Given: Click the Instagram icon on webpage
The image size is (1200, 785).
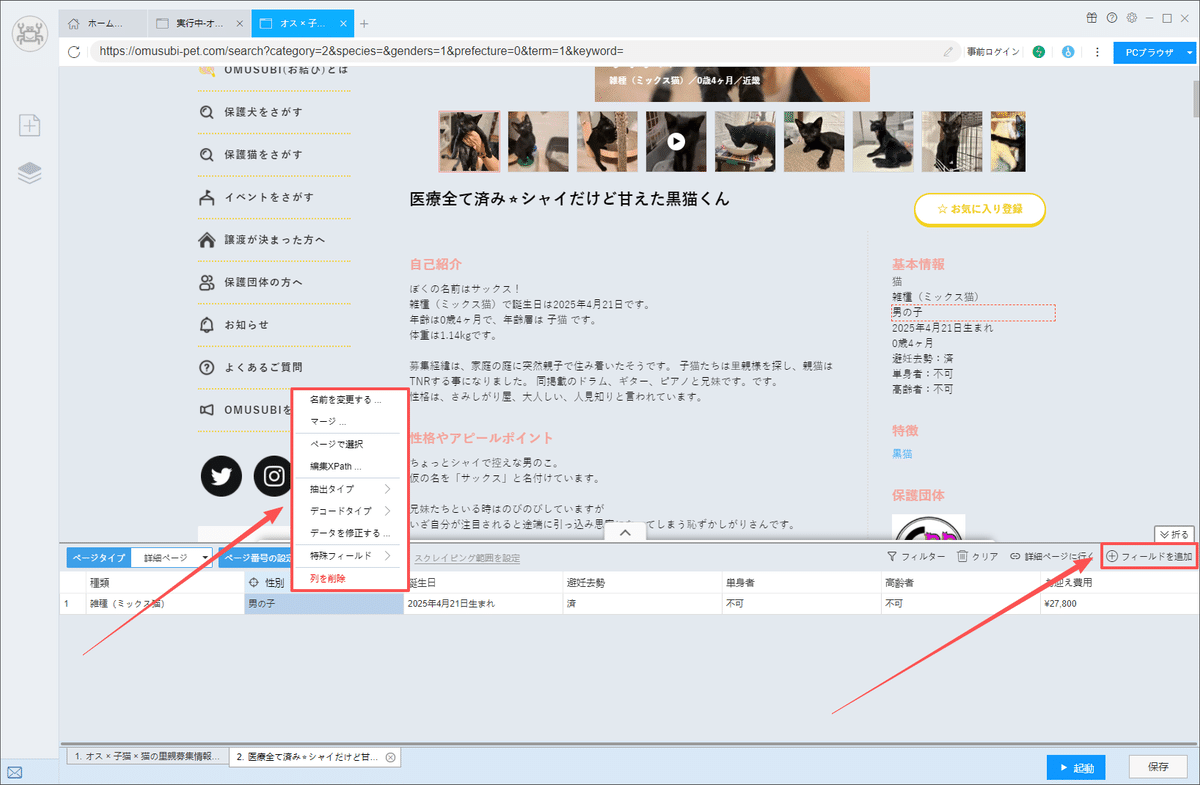Looking at the screenshot, I should click(274, 475).
